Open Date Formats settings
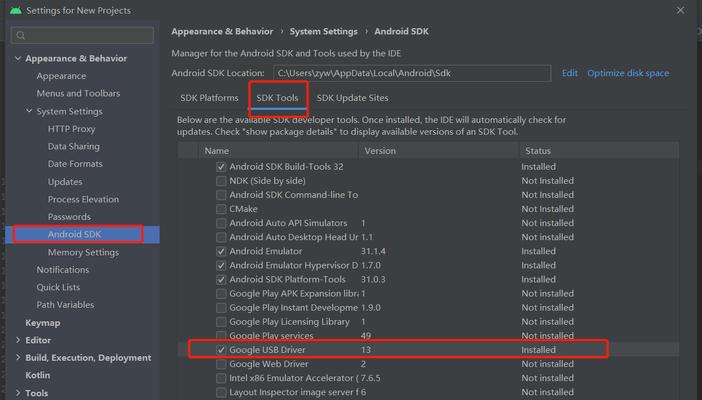The image size is (702, 400). tap(75, 163)
